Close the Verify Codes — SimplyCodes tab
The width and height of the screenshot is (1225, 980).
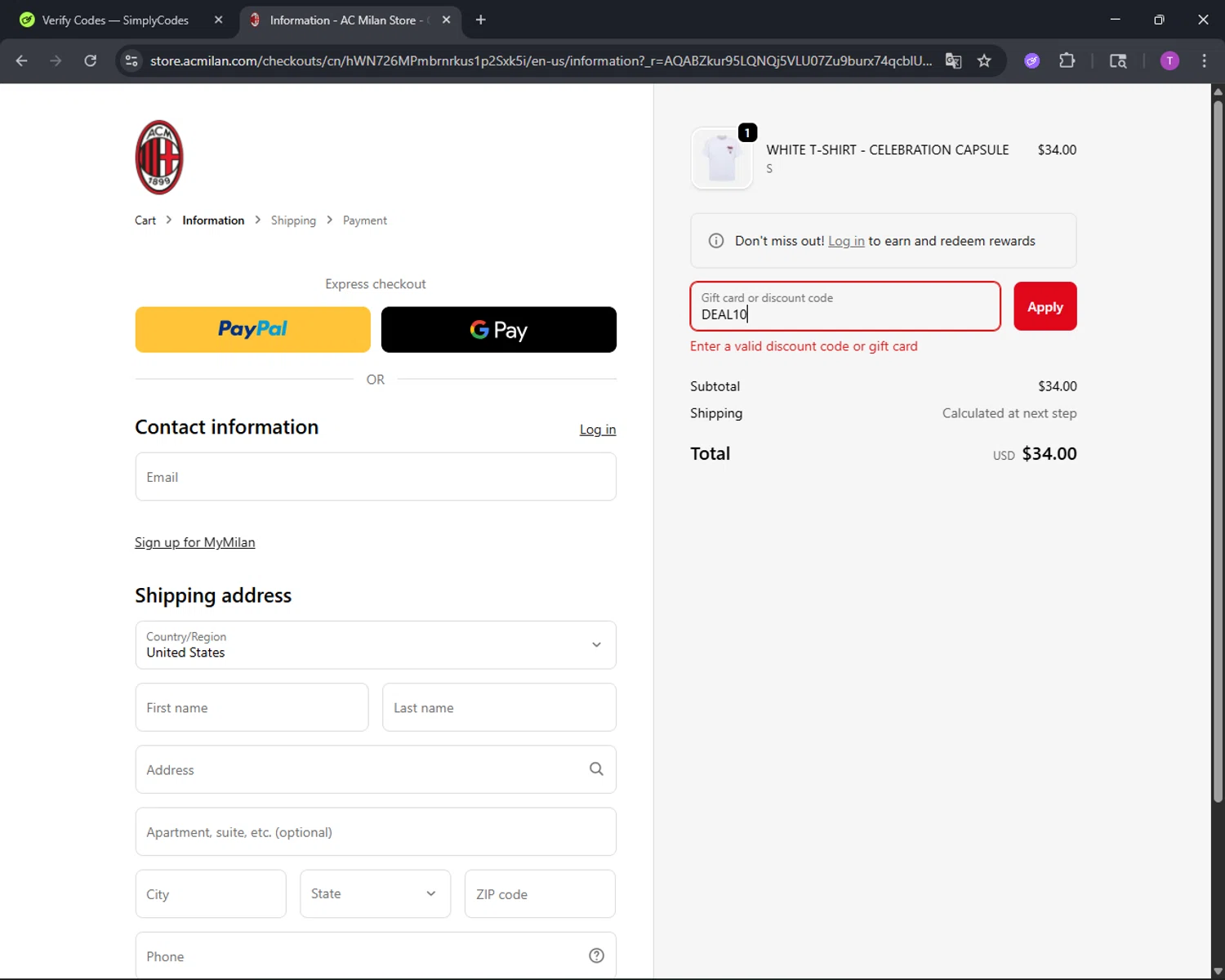pyautogui.click(x=218, y=20)
